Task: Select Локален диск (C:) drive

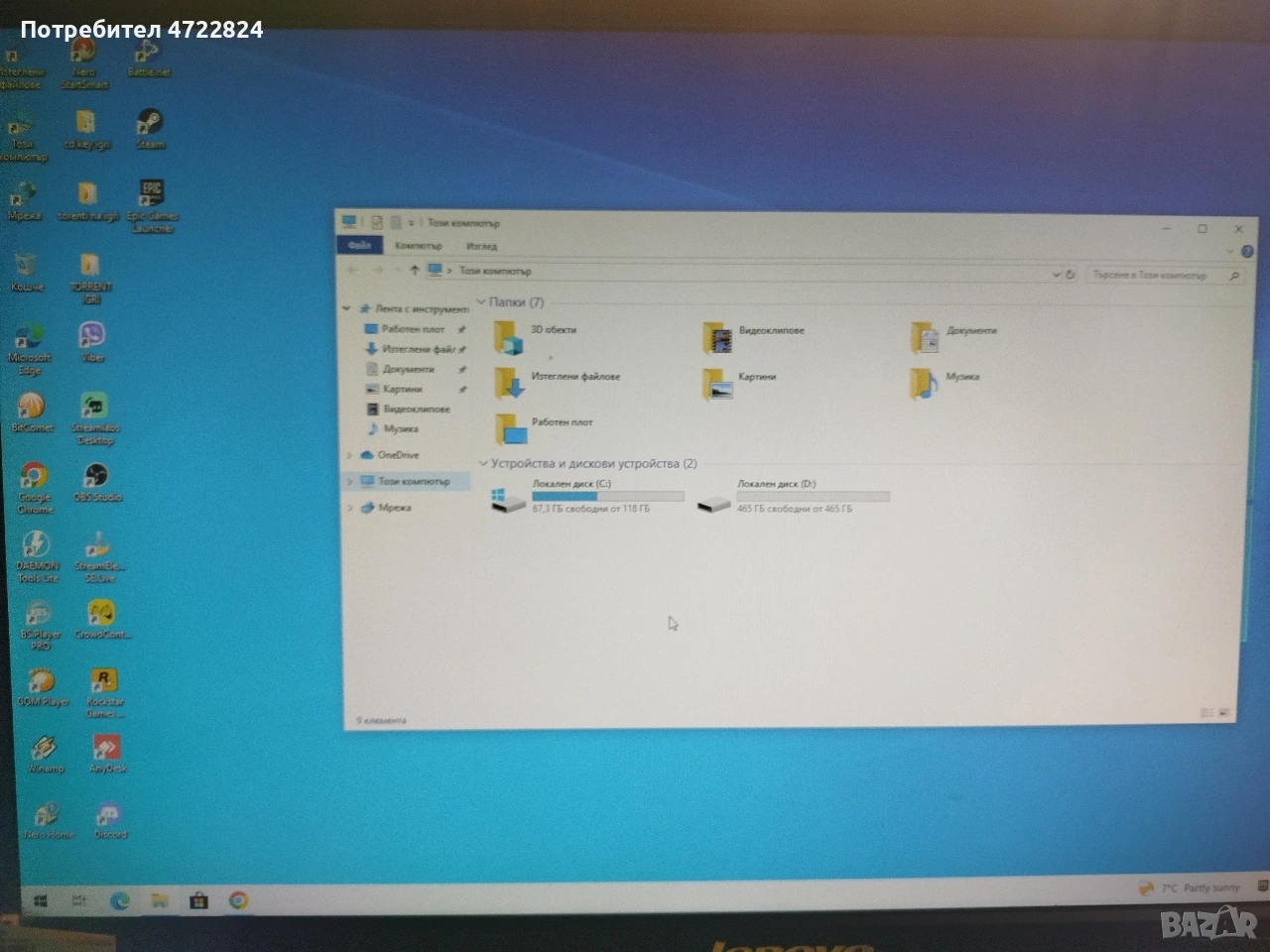Action: [x=588, y=496]
